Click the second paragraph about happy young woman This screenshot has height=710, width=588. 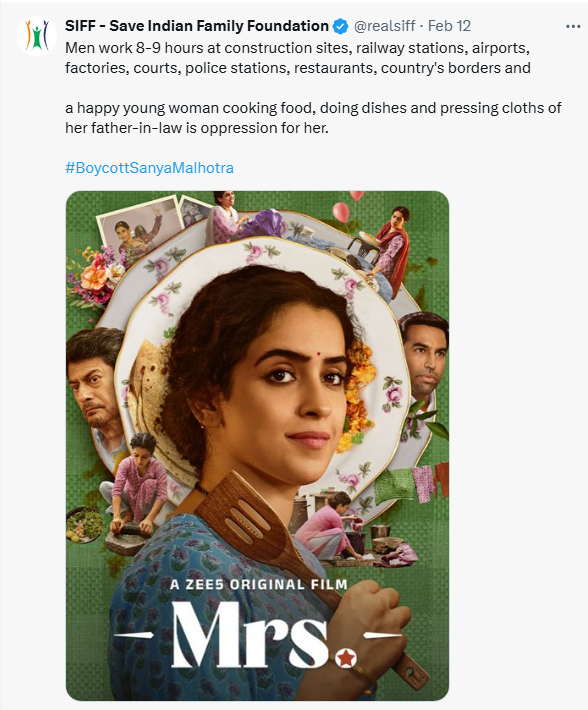313,118
